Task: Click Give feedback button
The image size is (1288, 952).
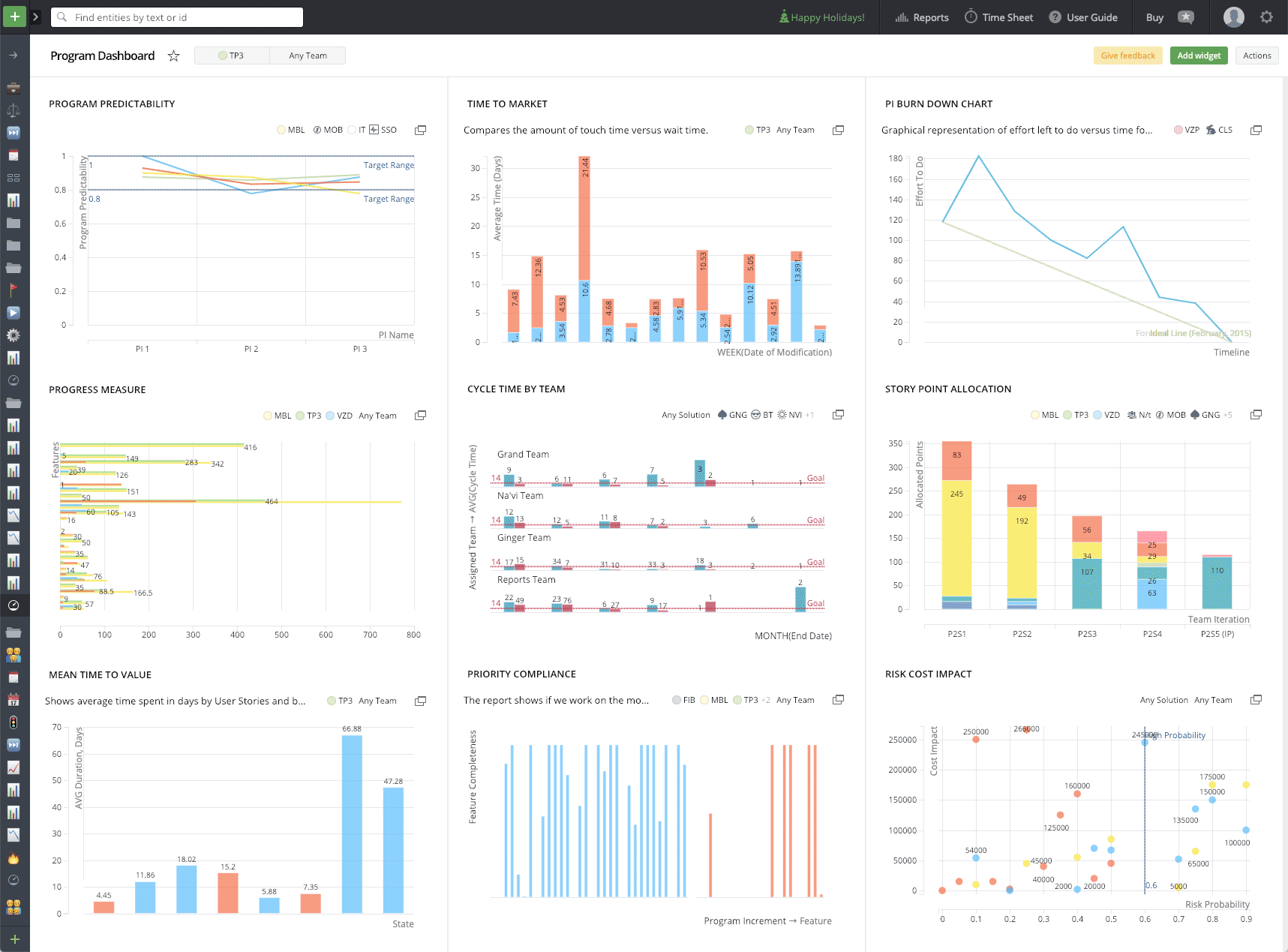Action: click(1127, 56)
